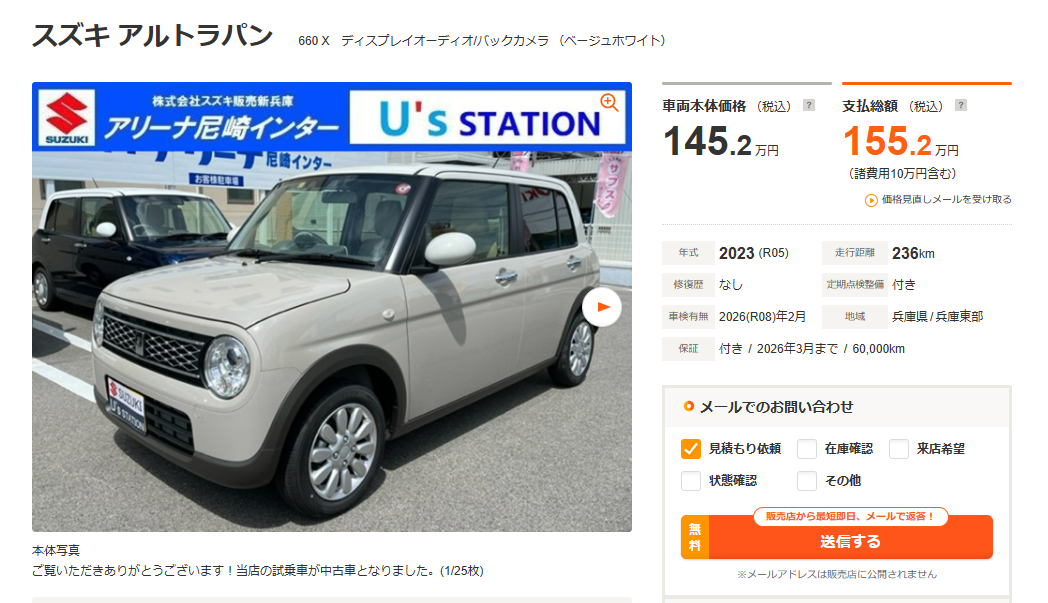Click the orange circle arrow icon for 価格見直しメール
The image size is (1048, 603).
coord(871,200)
